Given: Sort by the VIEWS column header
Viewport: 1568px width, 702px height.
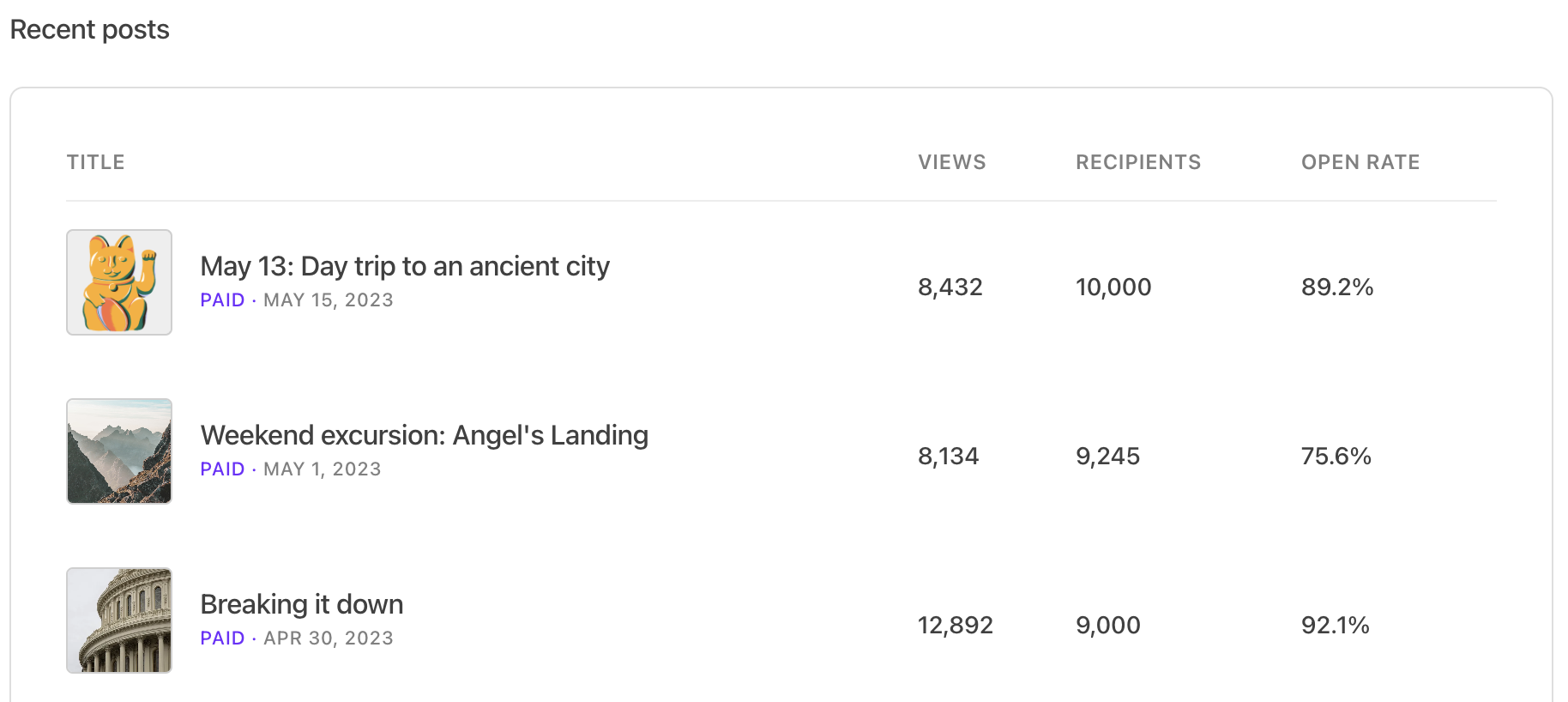Looking at the screenshot, I should pyautogui.click(x=951, y=162).
